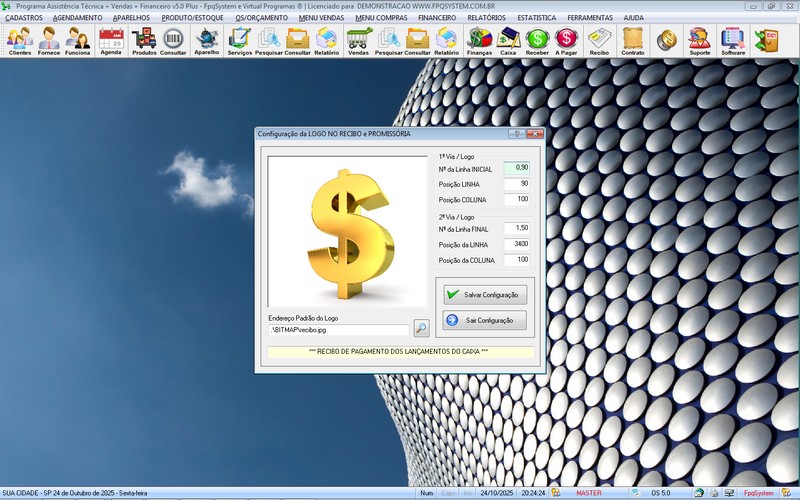Open the Agenda calendar icon

pyautogui.click(x=111, y=41)
